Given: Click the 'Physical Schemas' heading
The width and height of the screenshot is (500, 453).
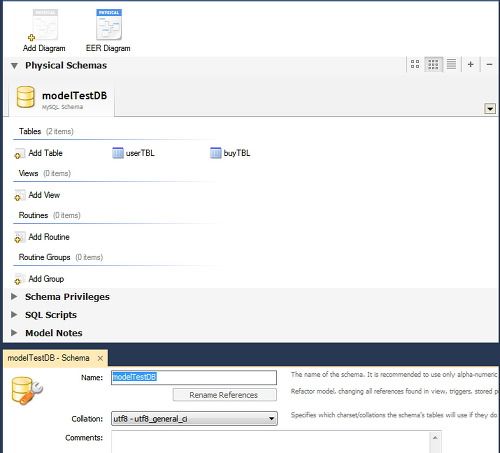Looking at the screenshot, I should click(x=66, y=65).
